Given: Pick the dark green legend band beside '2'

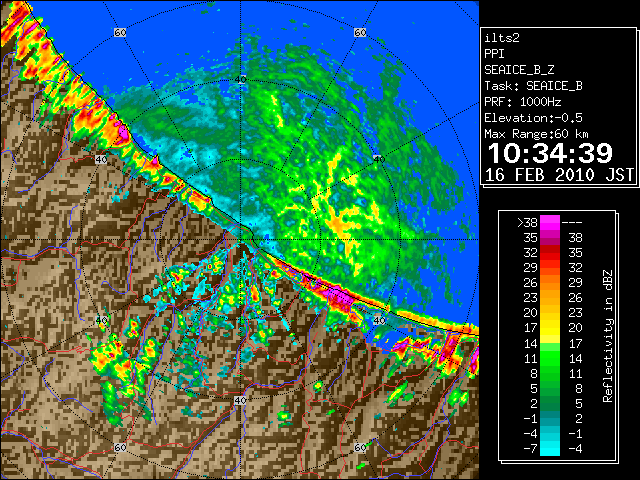Looking at the screenshot, I should pyautogui.click(x=550, y=403).
